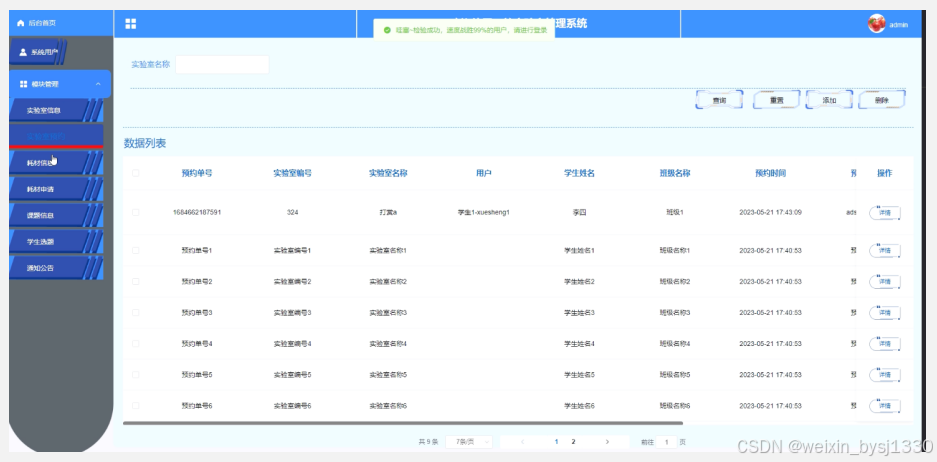Click the 班级名称4 cell
Screen dimensions: 937x462
(675, 344)
